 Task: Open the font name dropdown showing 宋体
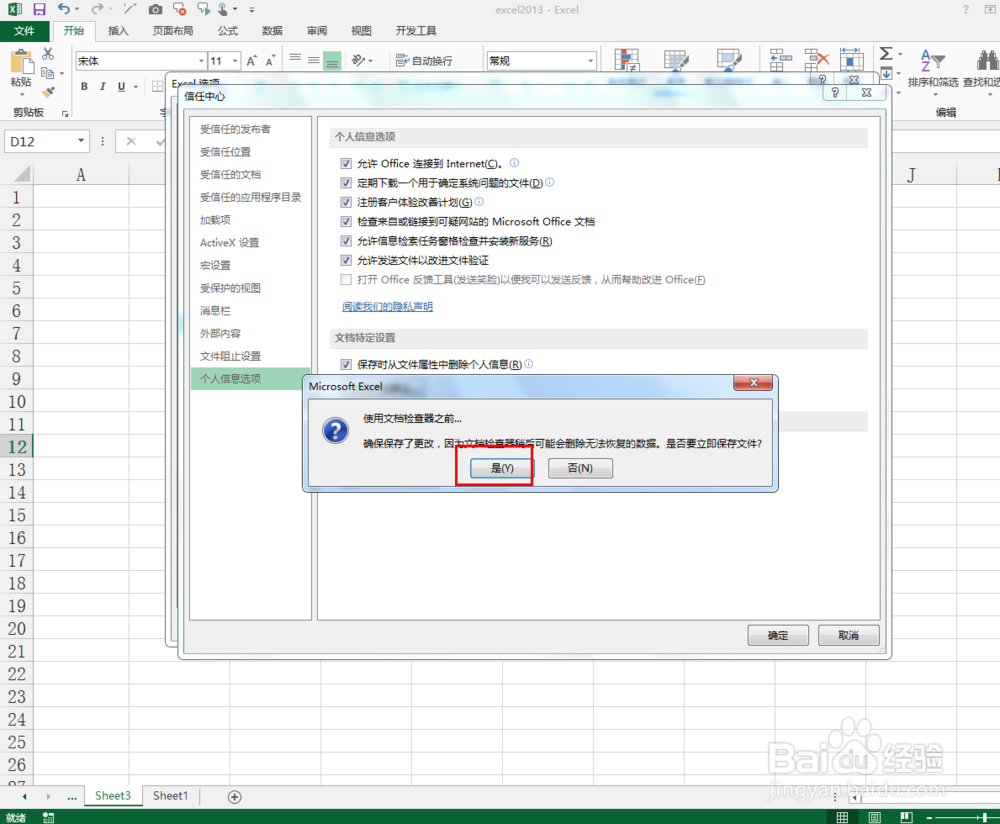203,60
